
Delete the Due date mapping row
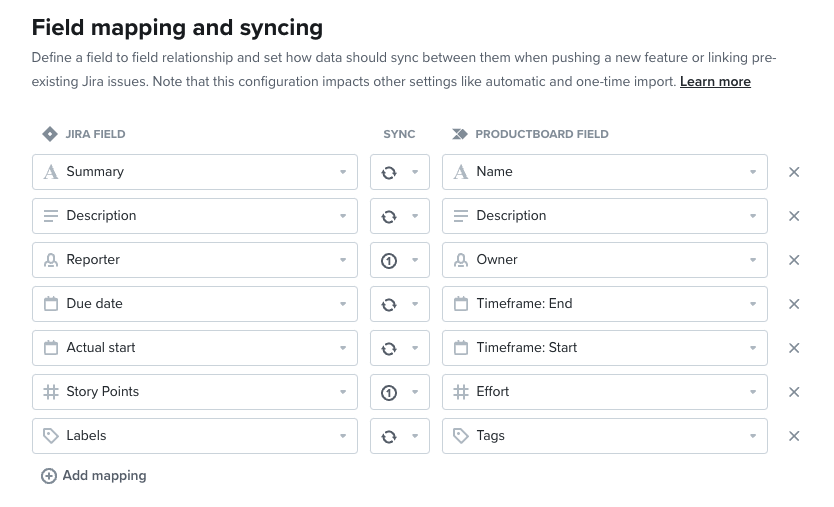click(x=794, y=304)
